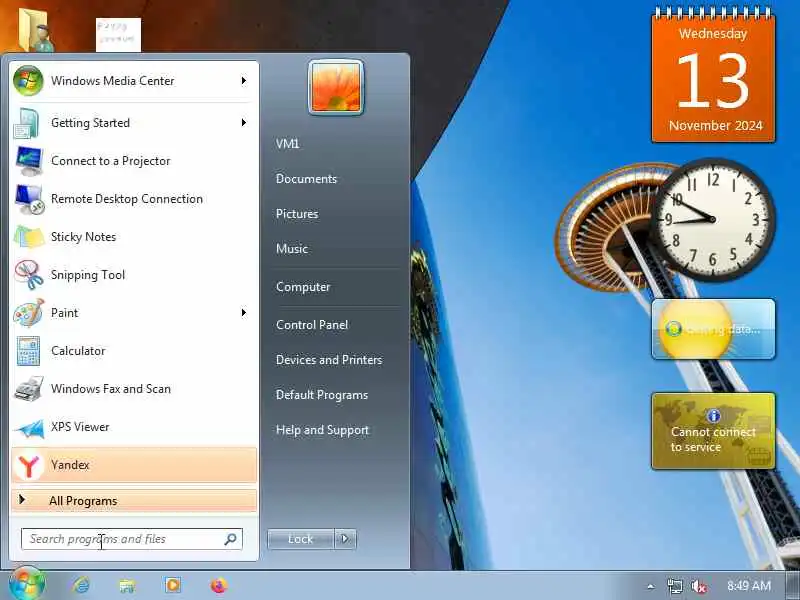Open Pictures library link
The height and width of the screenshot is (600, 800).
coord(297,214)
